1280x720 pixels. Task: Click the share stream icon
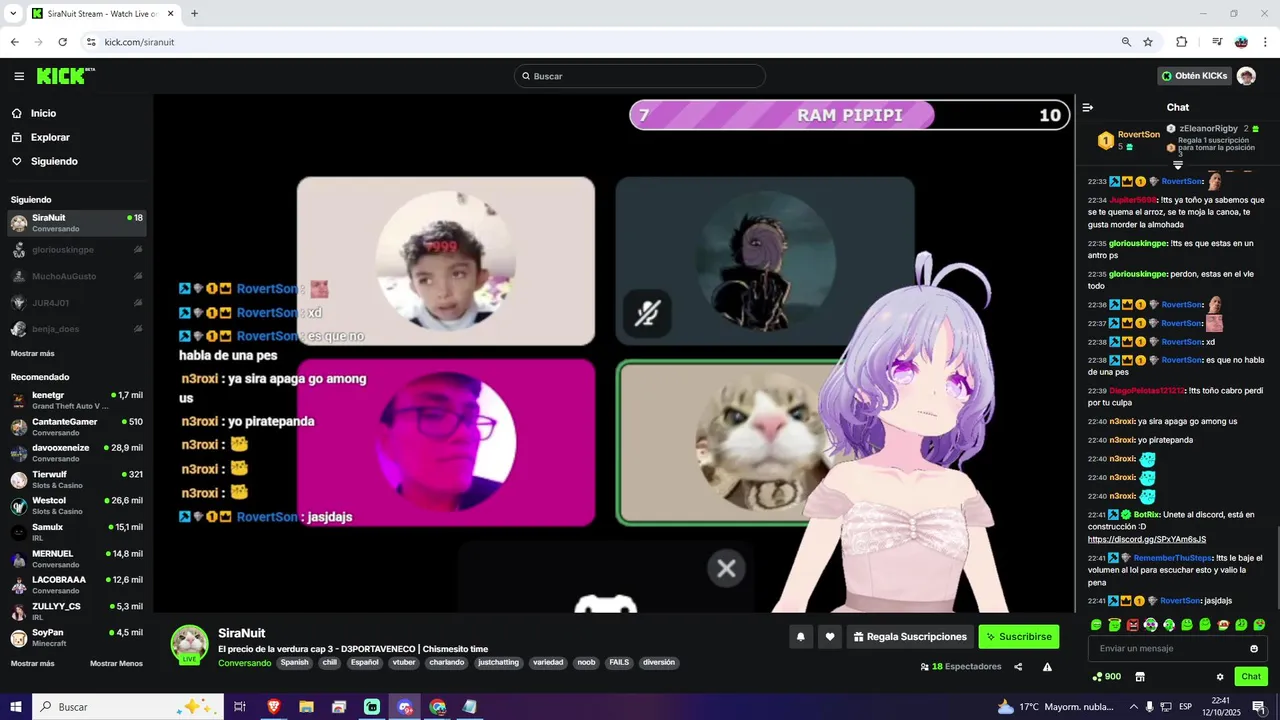click(x=1018, y=667)
